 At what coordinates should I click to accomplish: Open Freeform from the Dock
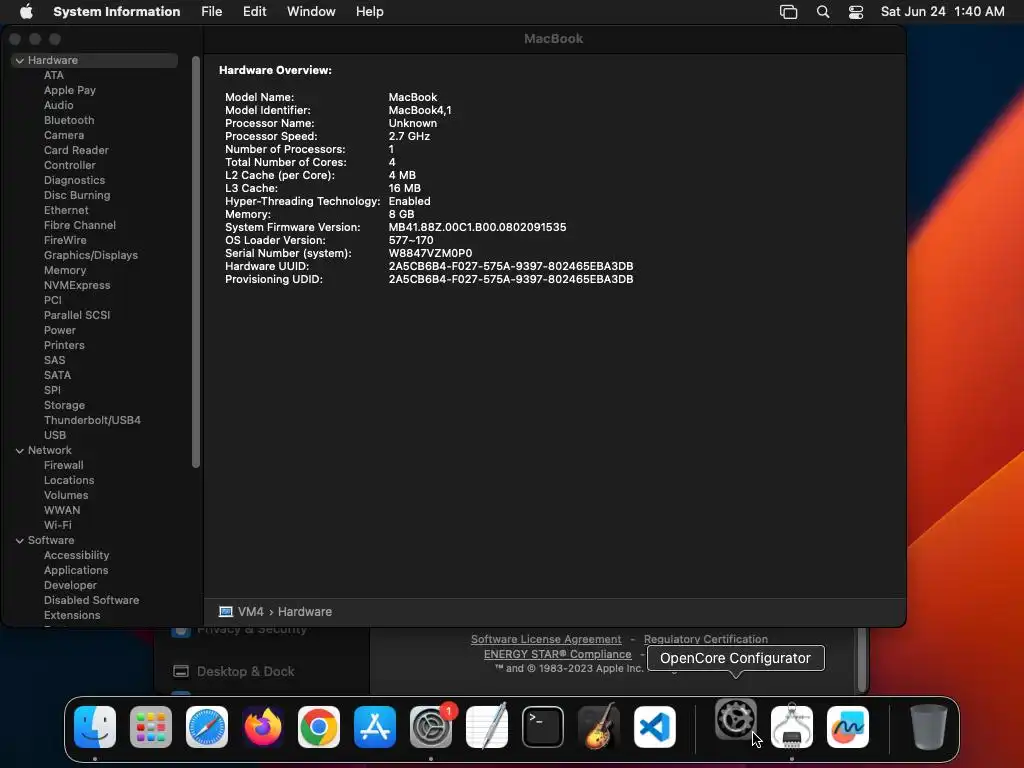[x=848, y=727]
